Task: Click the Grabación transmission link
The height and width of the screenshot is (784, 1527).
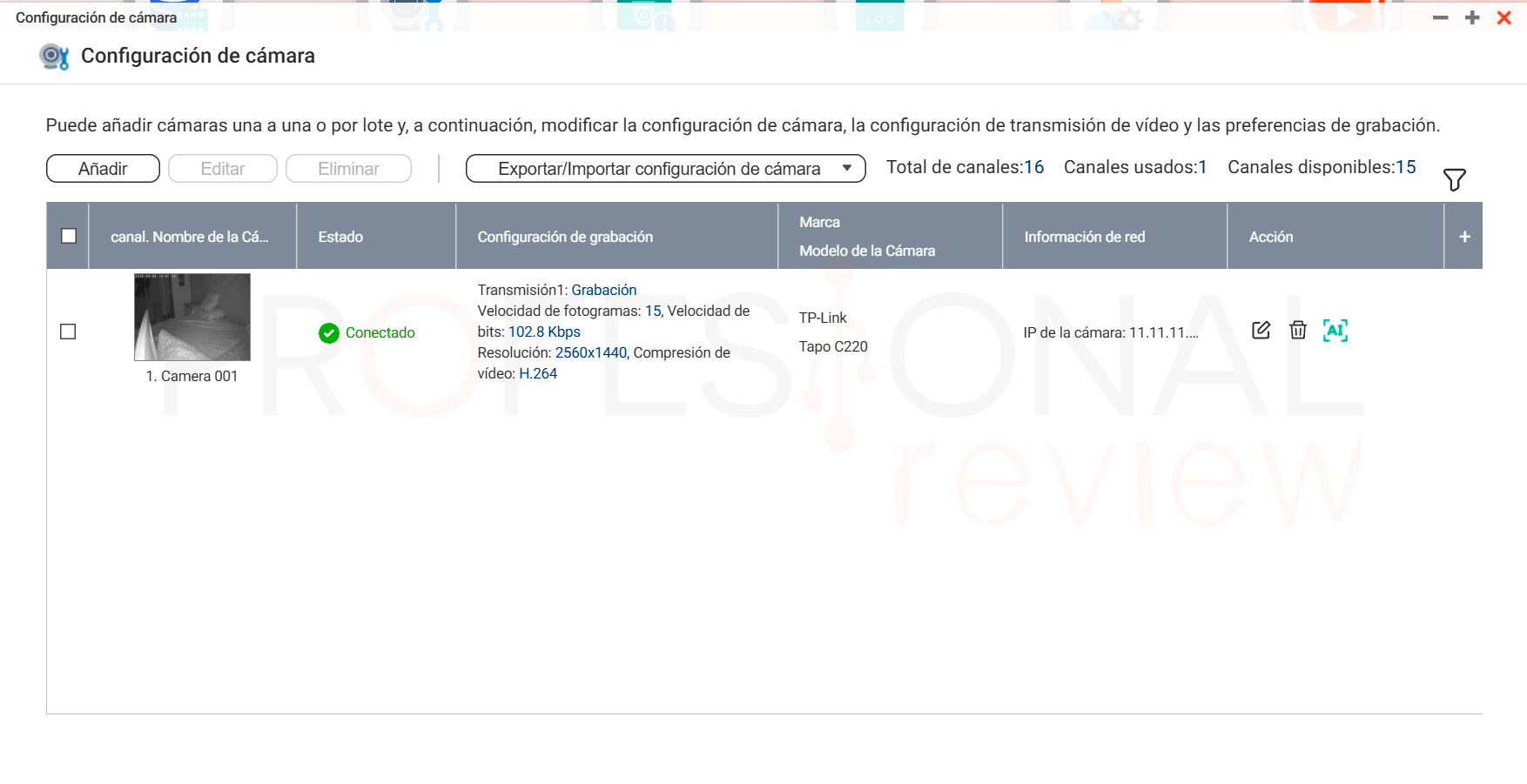Action: point(604,290)
